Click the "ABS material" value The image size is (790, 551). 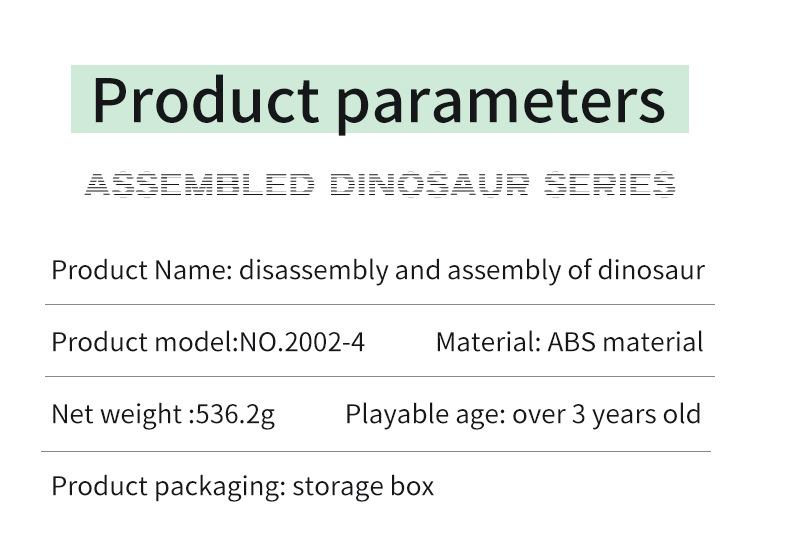click(625, 342)
